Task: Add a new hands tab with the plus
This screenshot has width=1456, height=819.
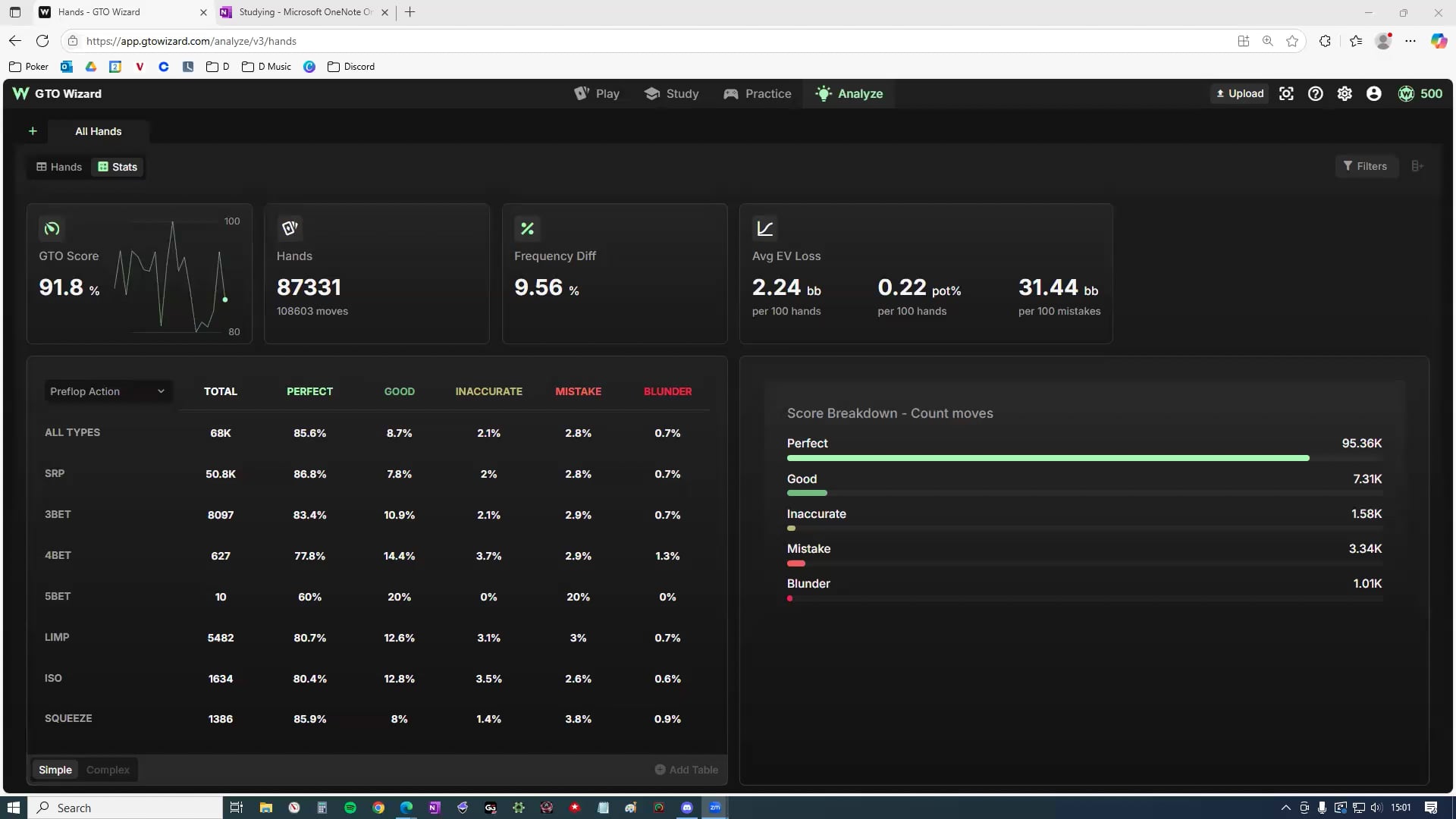Action: coord(33,130)
